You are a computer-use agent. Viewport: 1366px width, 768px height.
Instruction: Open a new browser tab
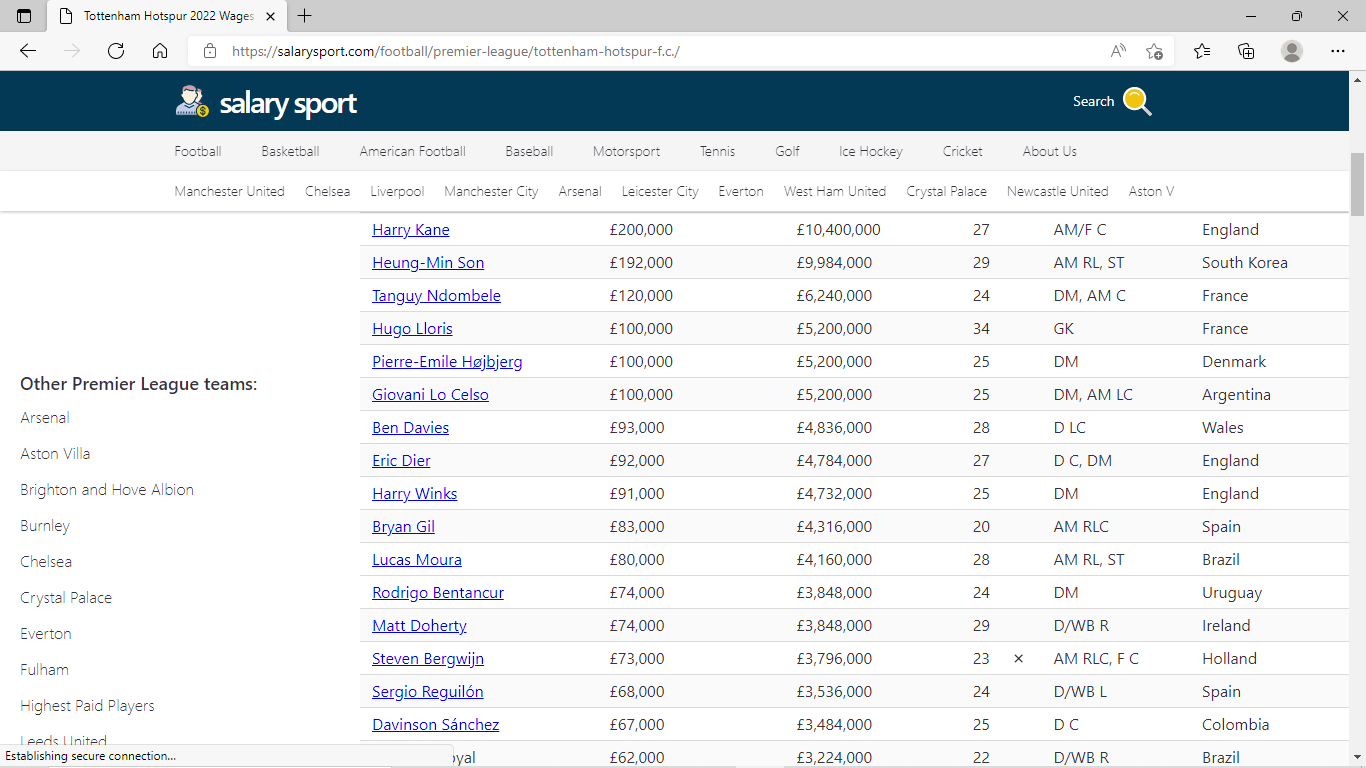305,16
